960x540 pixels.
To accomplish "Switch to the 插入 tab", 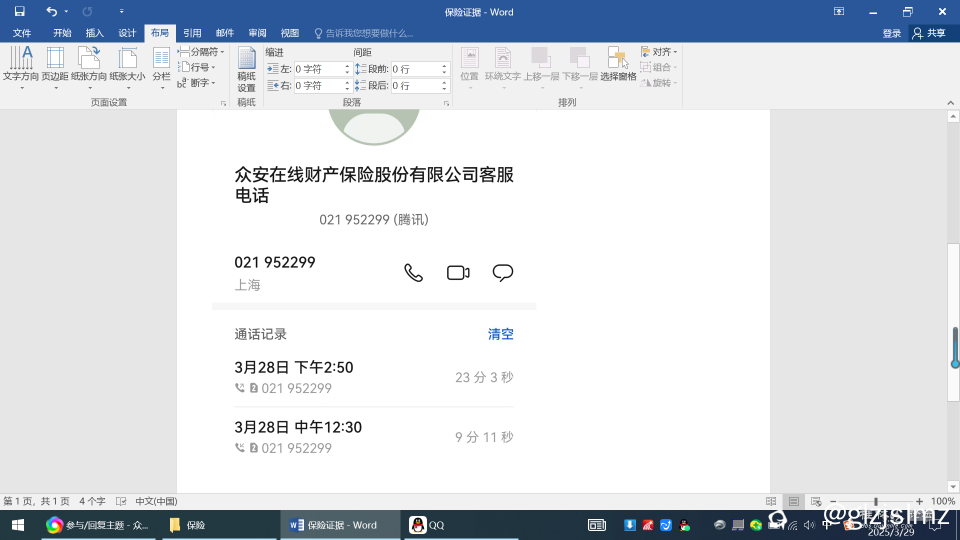I will 94,33.
